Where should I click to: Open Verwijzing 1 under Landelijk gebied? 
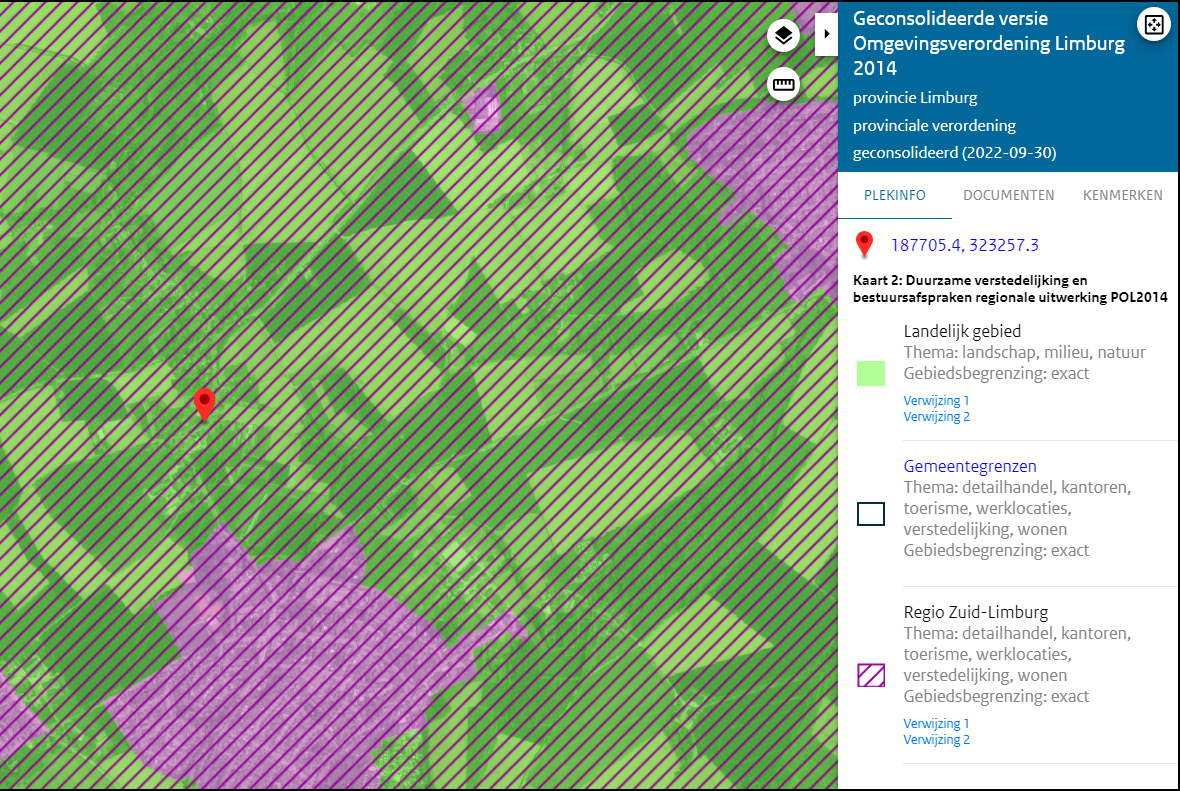coord(936,399)
